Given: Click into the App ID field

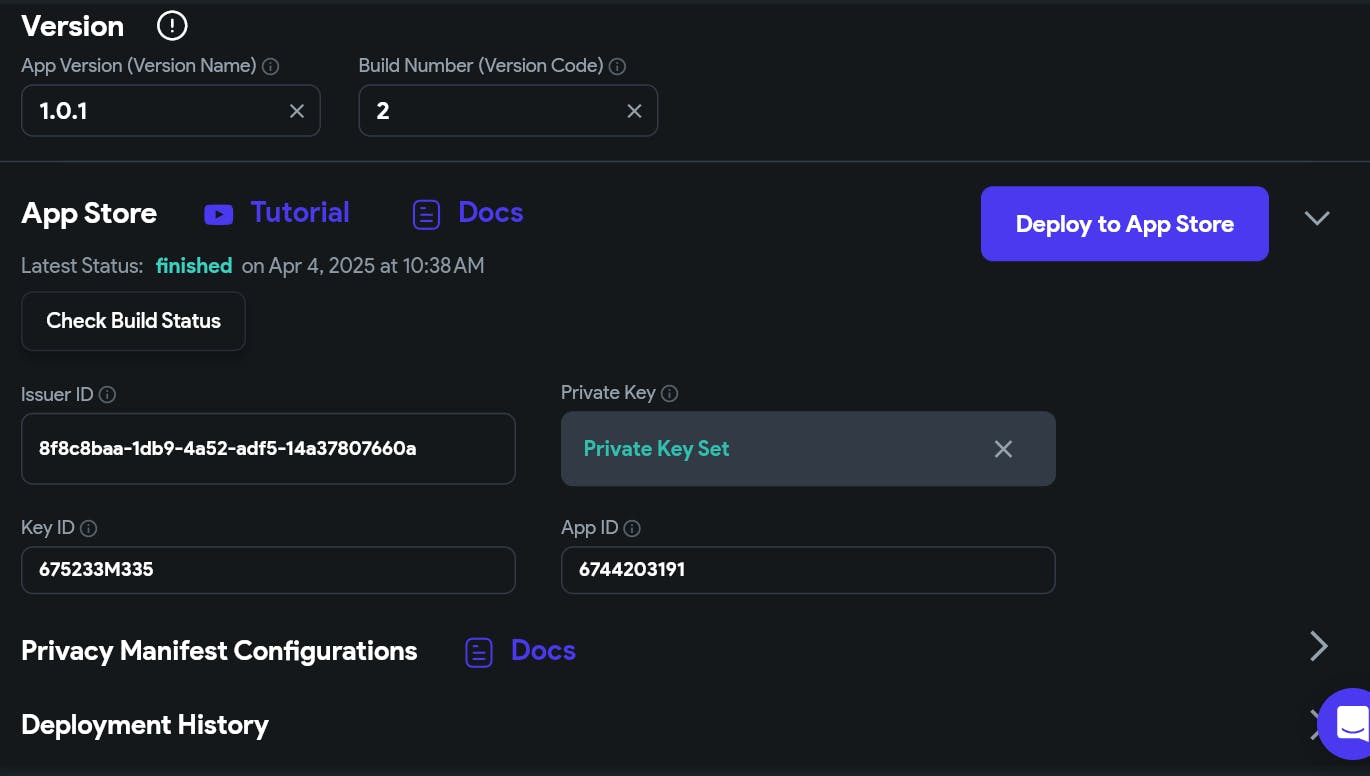Looking at the screenshot, I should (808, 570).
